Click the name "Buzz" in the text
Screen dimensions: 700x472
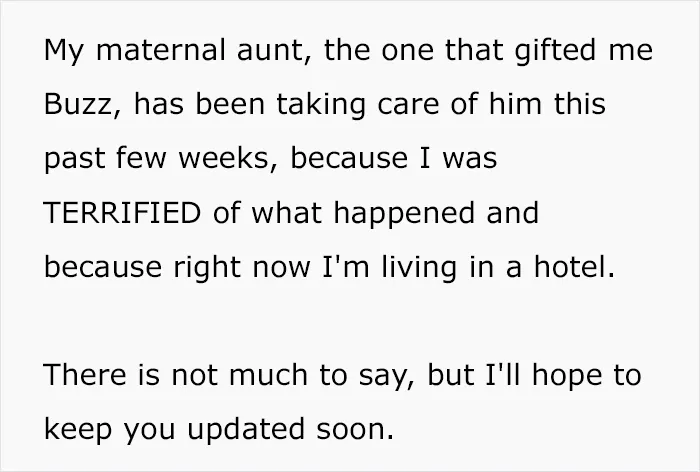tap(78, 104)
